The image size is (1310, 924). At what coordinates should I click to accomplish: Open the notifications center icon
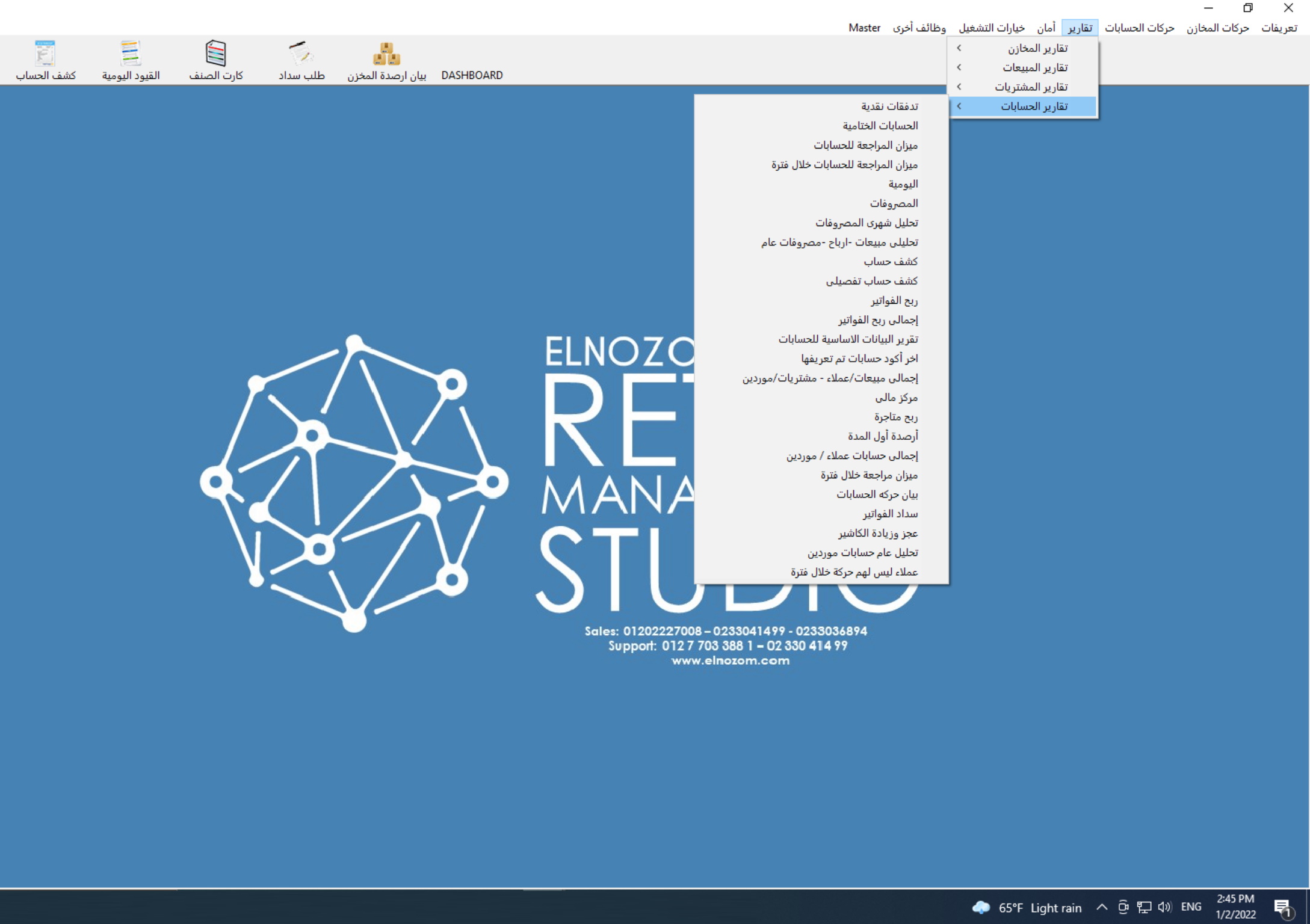pos(1283,907)
